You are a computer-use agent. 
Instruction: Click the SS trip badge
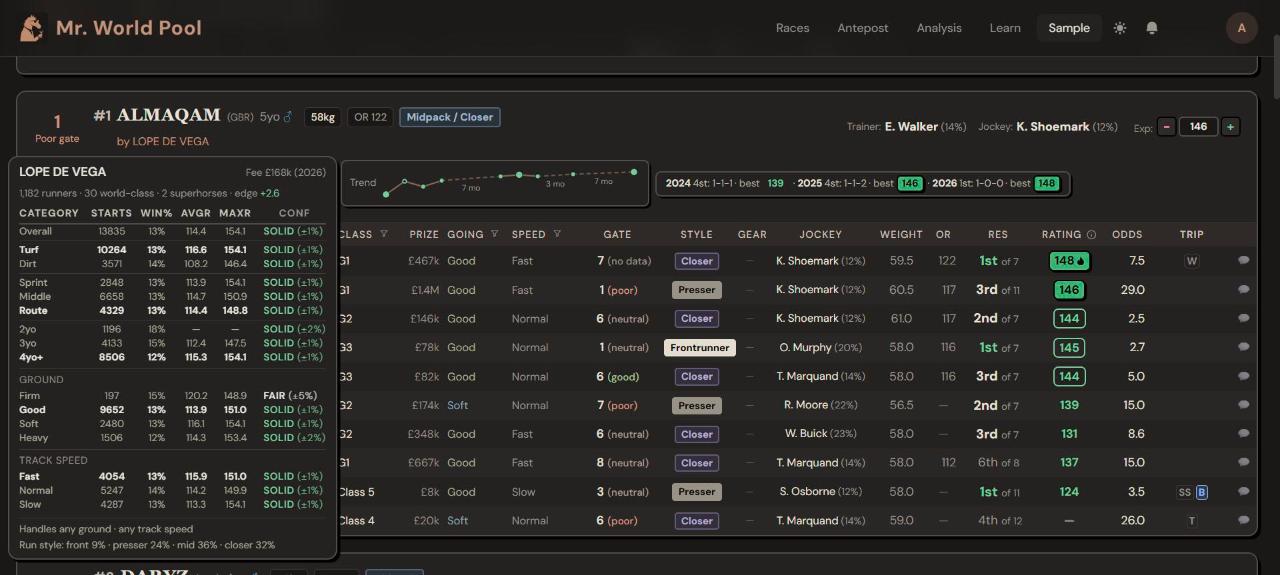click(x=1185, y=492)
